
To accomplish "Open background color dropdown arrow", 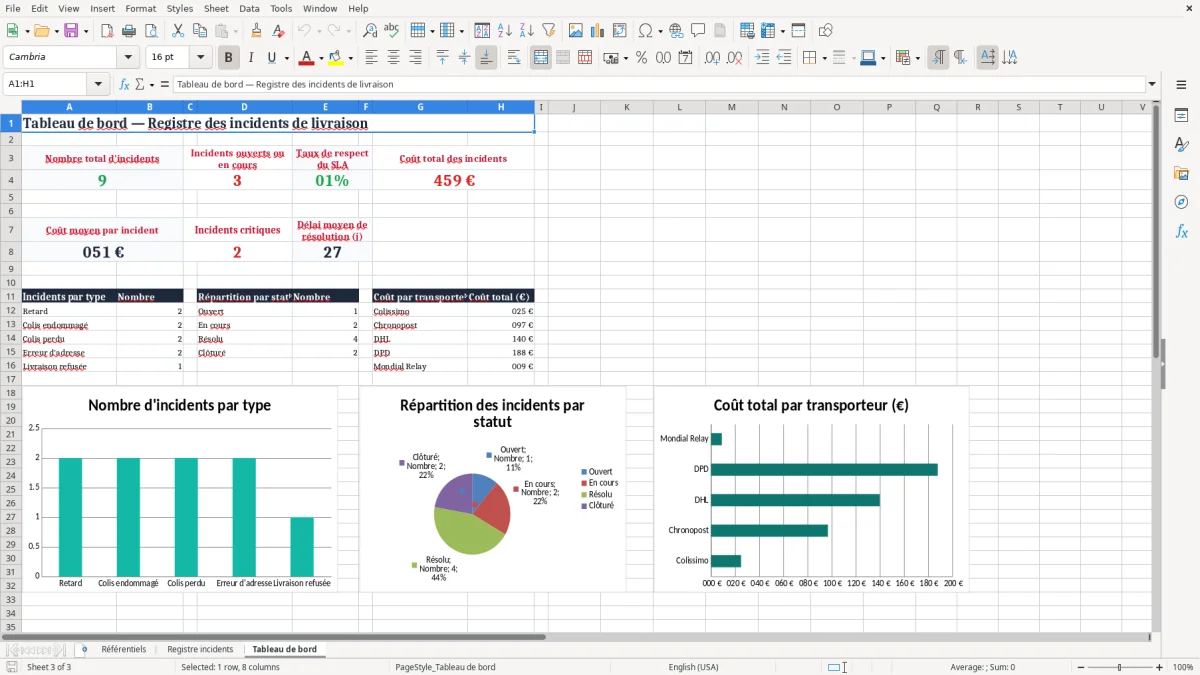I will click(x=351, y=58).
